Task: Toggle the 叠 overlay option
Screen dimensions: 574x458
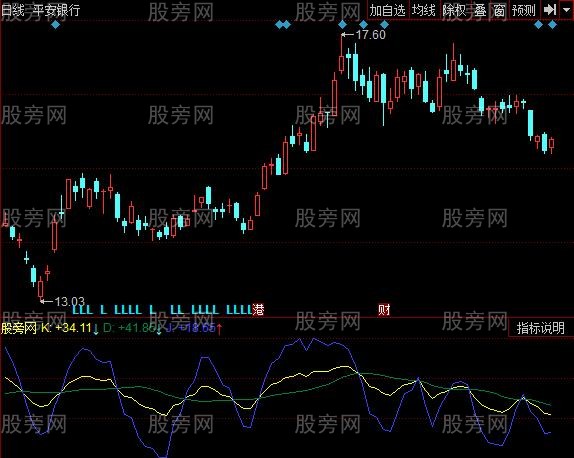Action: [480, 10]
